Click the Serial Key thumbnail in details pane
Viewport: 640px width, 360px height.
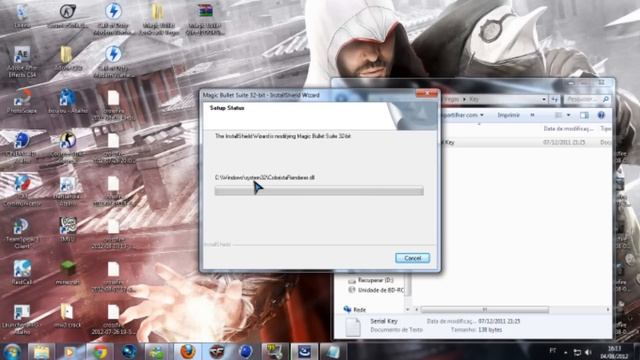pyautogui.click(x=353, y=327)
